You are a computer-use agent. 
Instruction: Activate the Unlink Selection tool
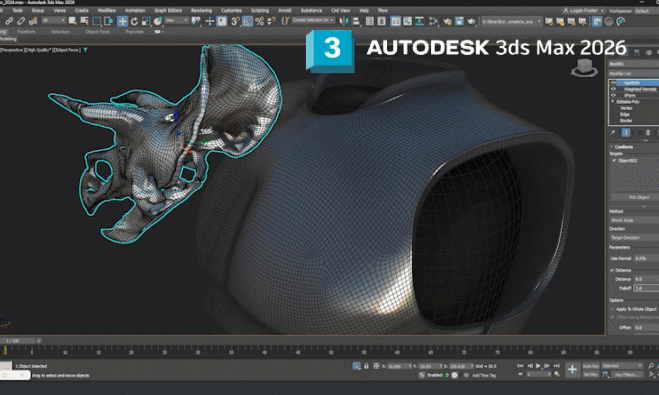pos(21,21)
